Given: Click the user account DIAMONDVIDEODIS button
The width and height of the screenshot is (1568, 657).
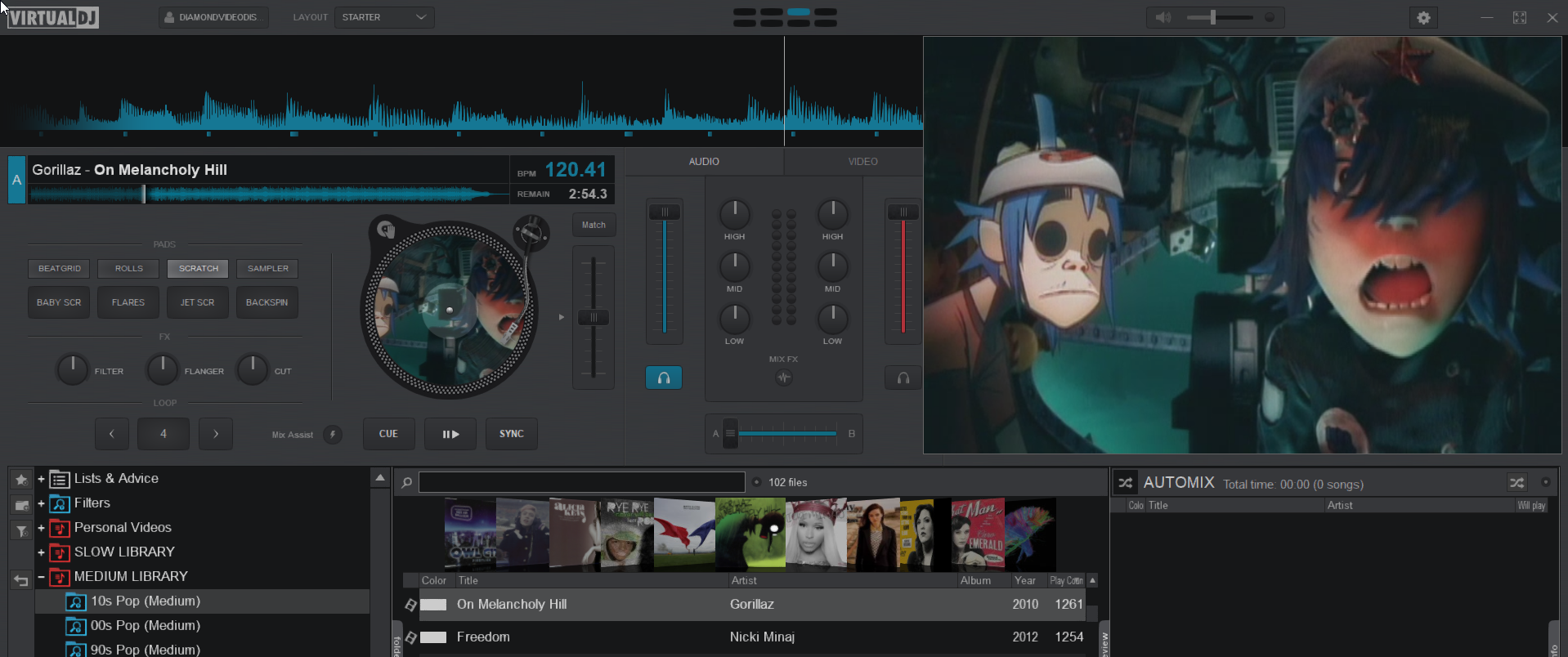Looking at the screenshot, I should (x=213, y=17).
